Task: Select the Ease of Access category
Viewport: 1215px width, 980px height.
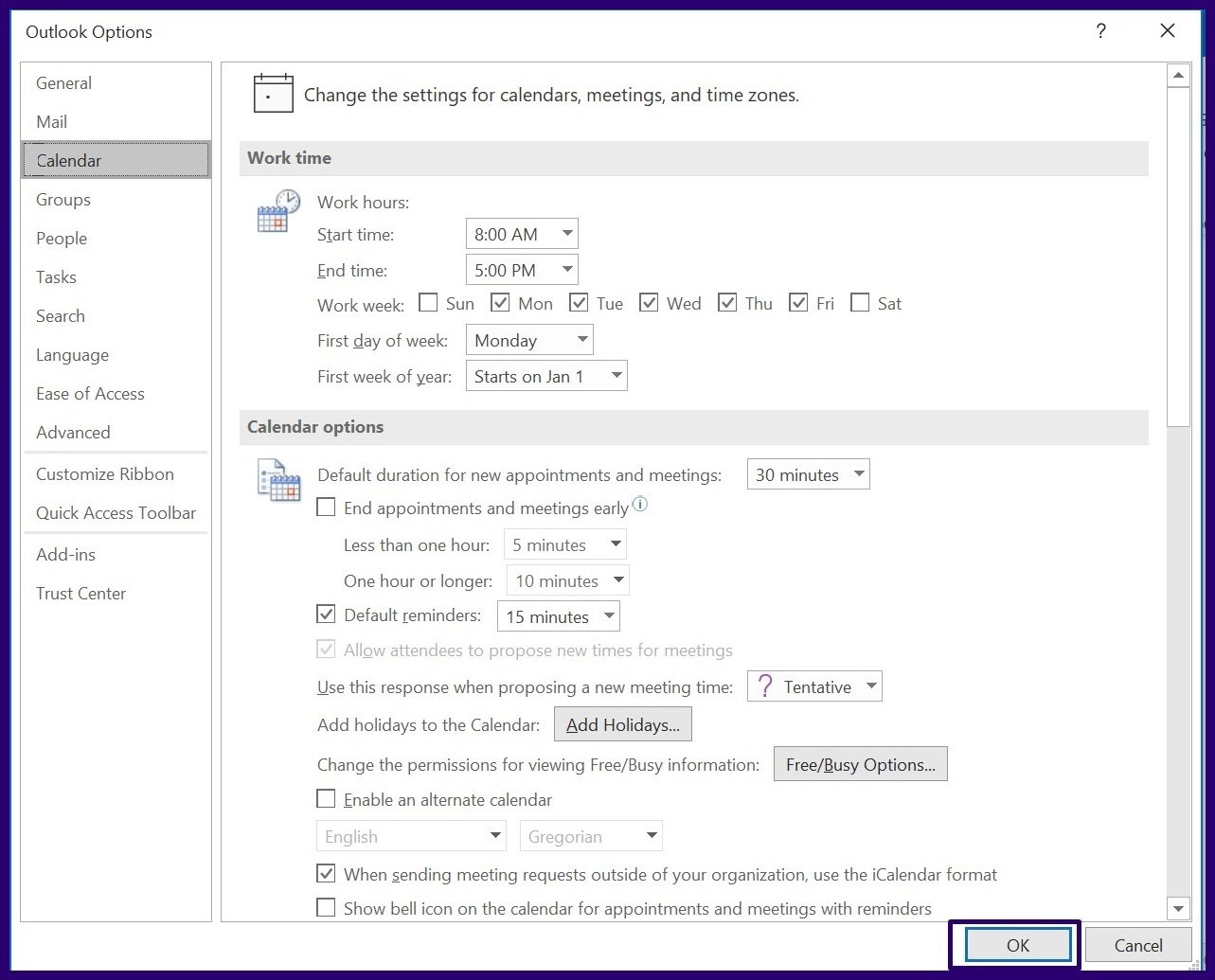Action: pyautogui.click(x=116, y=394)
